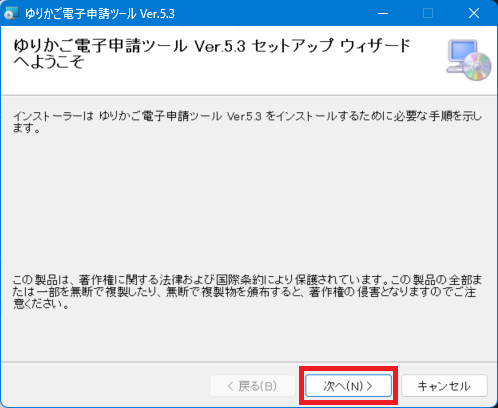Click the separator line below the white banner
The height and width of the screenshot is (408, 498).
click(x=249, y=95)
